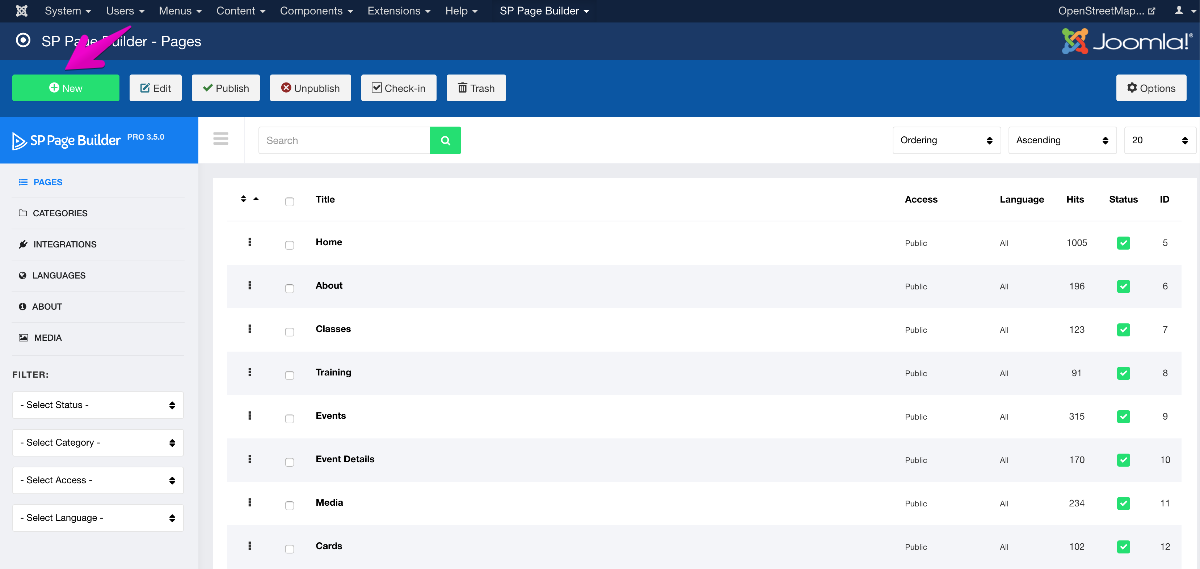Open the Menus menu
This screenshot has width=1200, height=569.
pyautogui.click(x=180, y=11)
